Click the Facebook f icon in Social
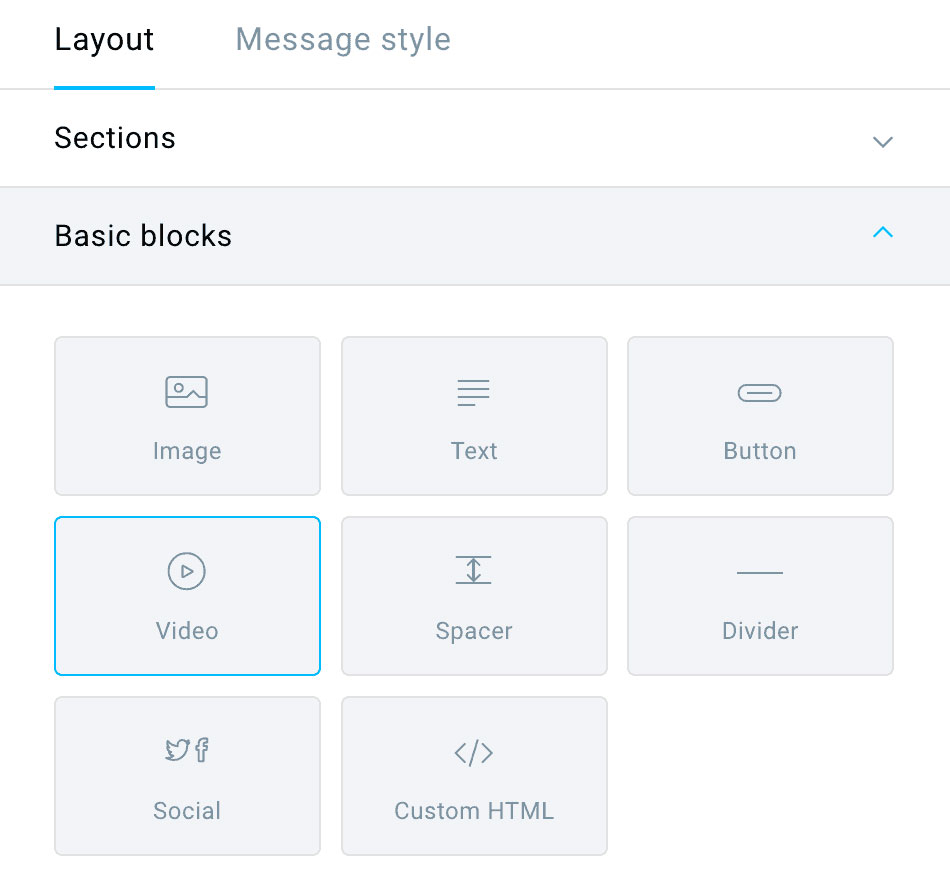Image resolution: width=950 pixels, height=896 pixels. pos(202,750)
